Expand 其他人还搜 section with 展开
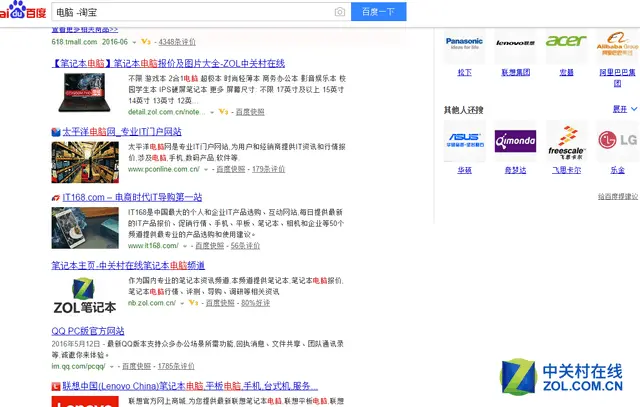 624,109
